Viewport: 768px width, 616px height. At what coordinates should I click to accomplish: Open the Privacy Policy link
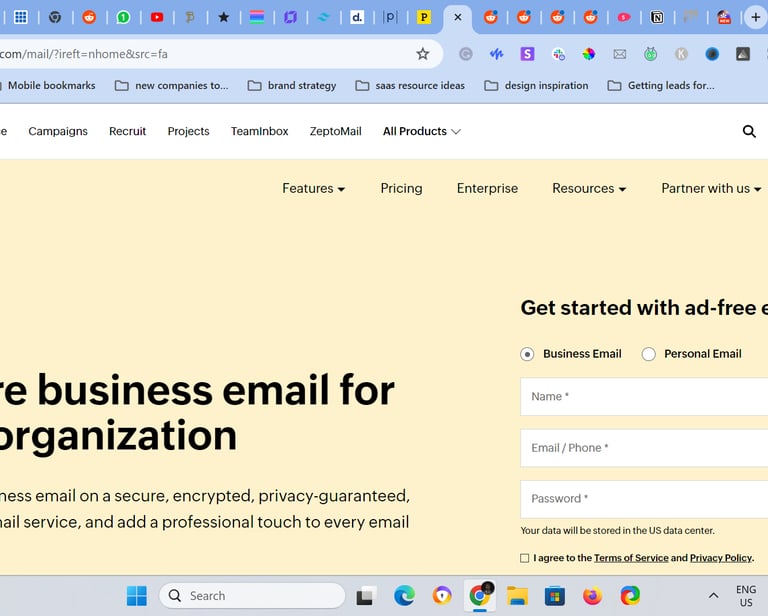pos(720,558)
